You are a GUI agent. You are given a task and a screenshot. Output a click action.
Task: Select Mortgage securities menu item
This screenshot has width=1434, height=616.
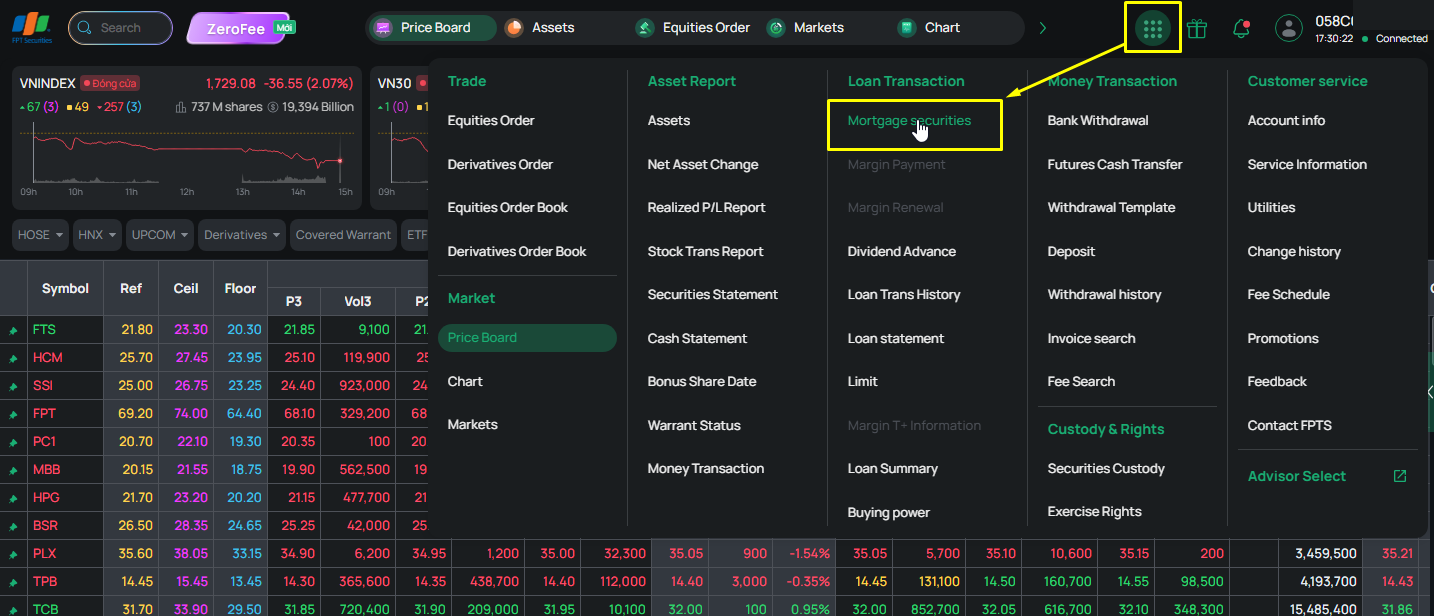(909, 120)
